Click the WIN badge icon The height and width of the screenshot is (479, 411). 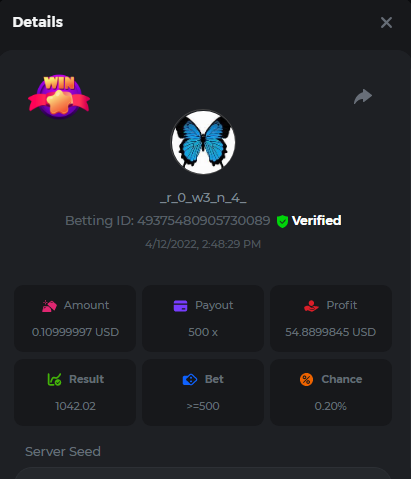(x=59, y=97)
